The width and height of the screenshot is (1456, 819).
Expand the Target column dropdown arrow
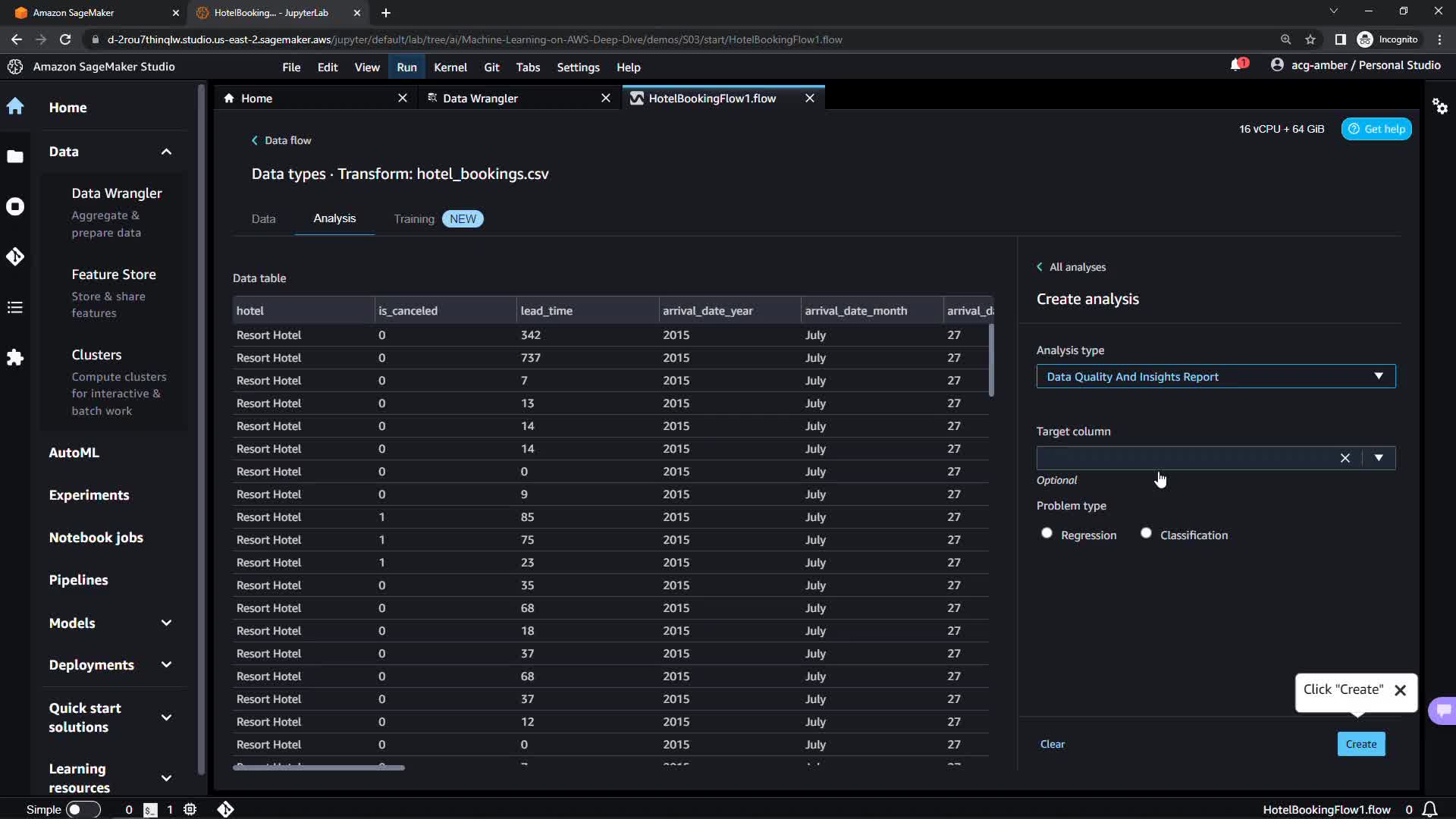tap(1379, 458)
